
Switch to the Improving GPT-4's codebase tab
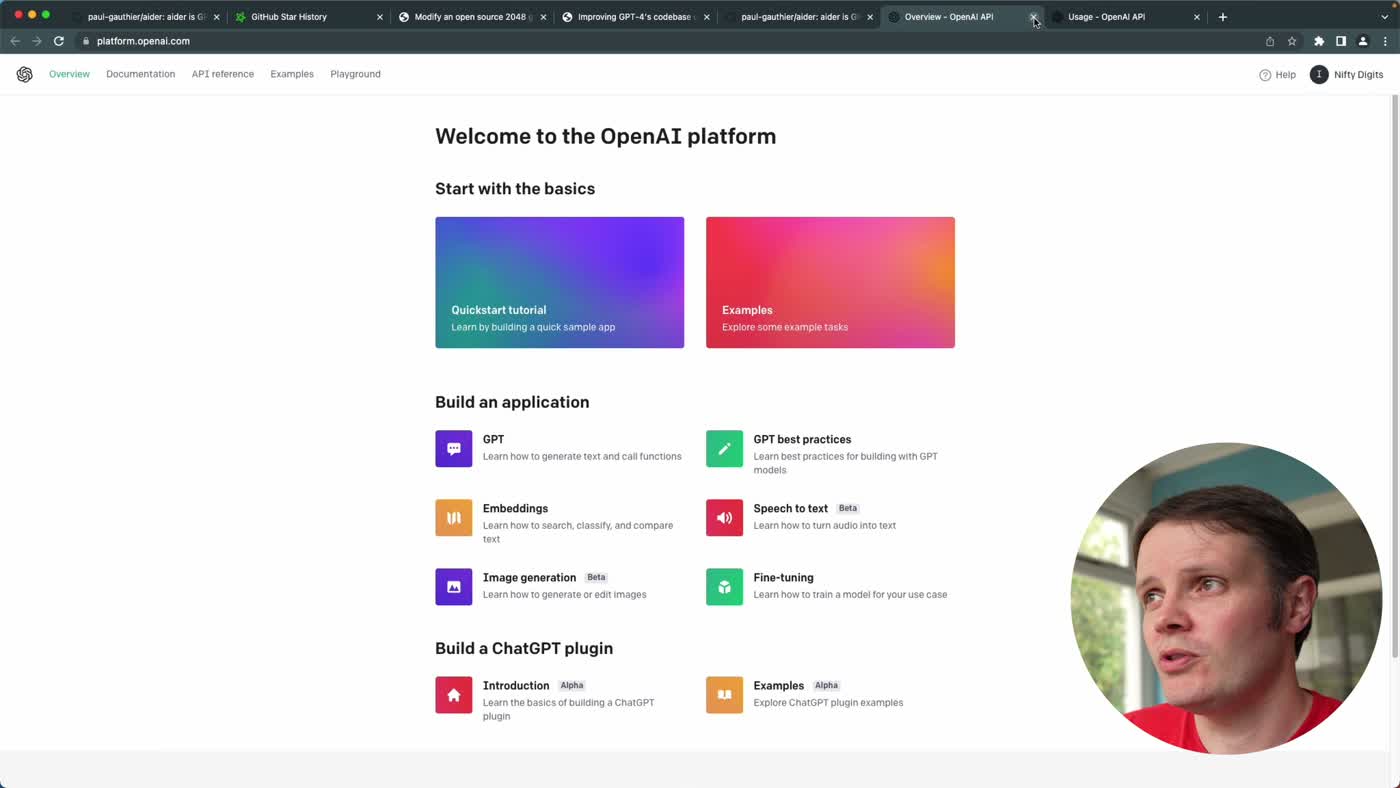[x=636, y=17]
